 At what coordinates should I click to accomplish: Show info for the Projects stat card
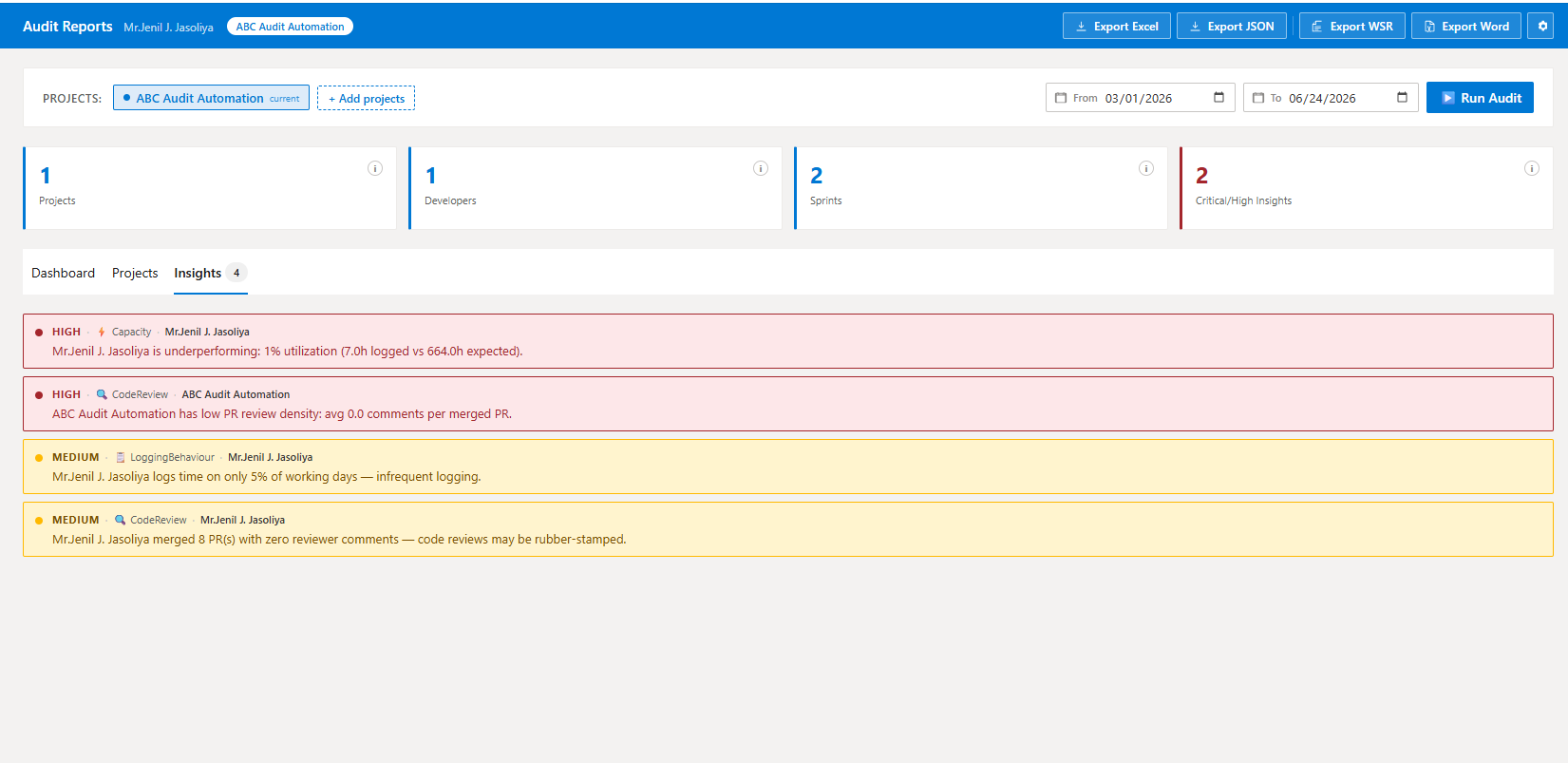point(375,168)
